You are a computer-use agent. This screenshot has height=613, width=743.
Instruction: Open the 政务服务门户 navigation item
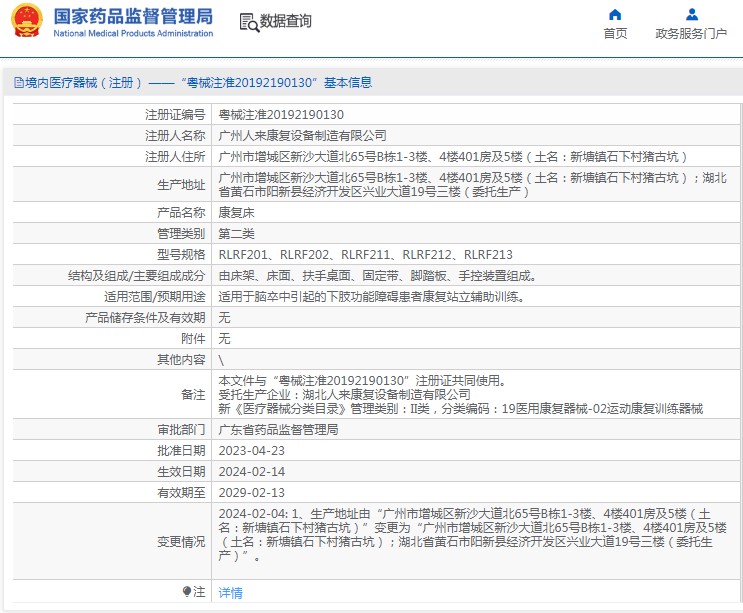691,33
